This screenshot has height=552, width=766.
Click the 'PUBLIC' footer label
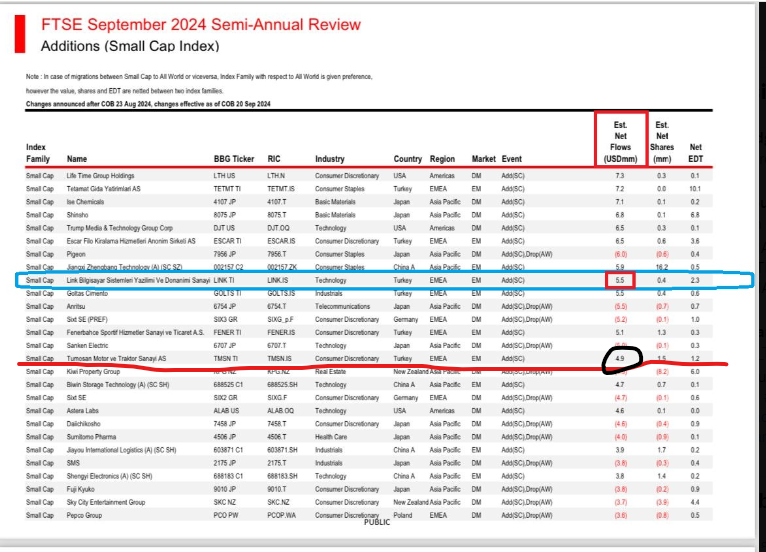(377, 522)
